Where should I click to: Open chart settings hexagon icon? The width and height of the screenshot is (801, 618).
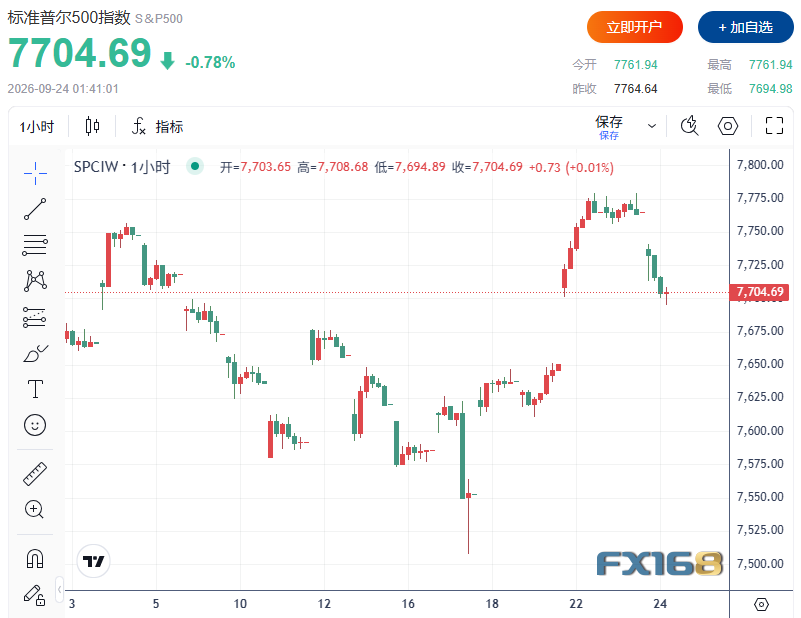[x=728, y=126]
